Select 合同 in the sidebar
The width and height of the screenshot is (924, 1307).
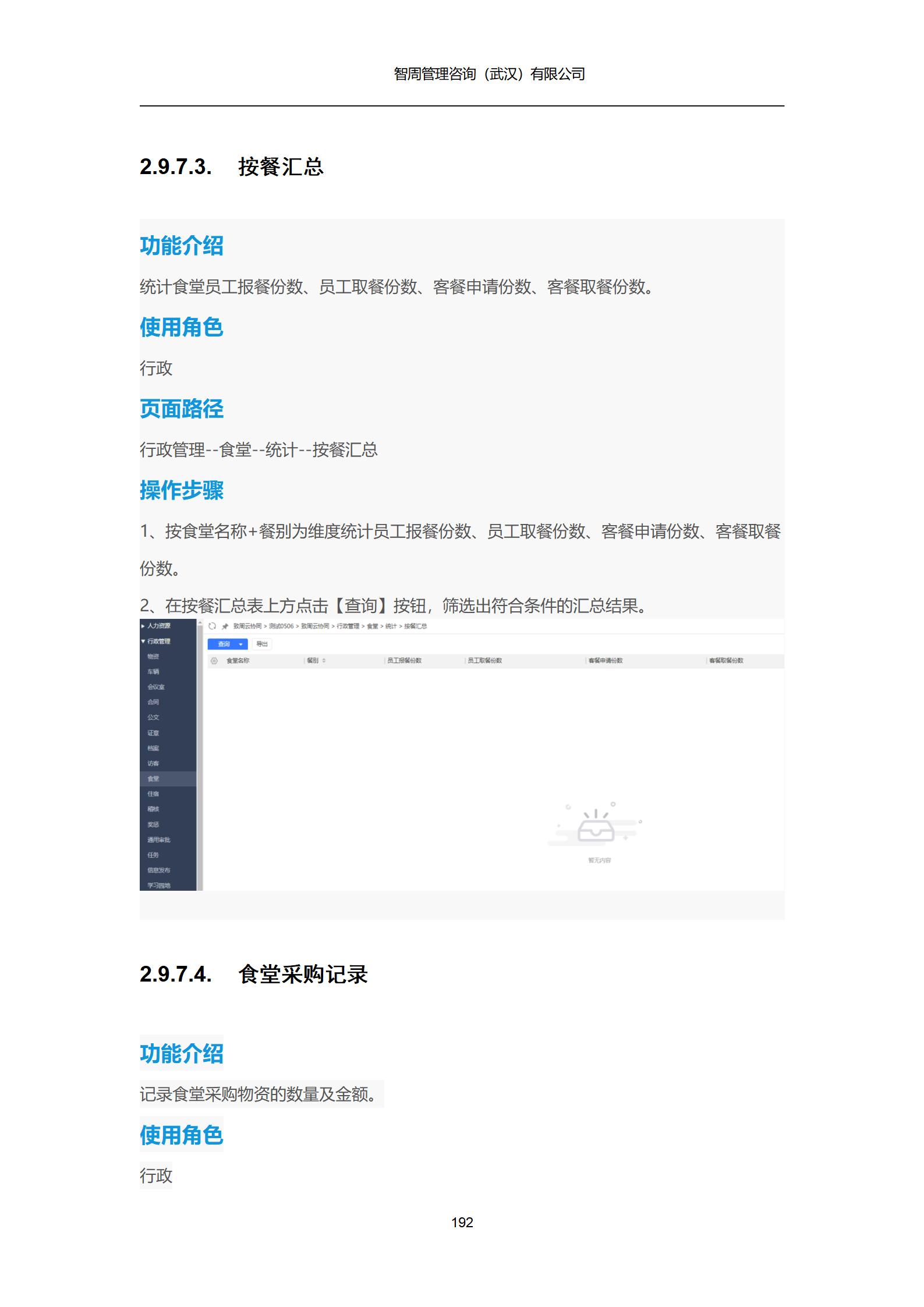tap(153, 702)
